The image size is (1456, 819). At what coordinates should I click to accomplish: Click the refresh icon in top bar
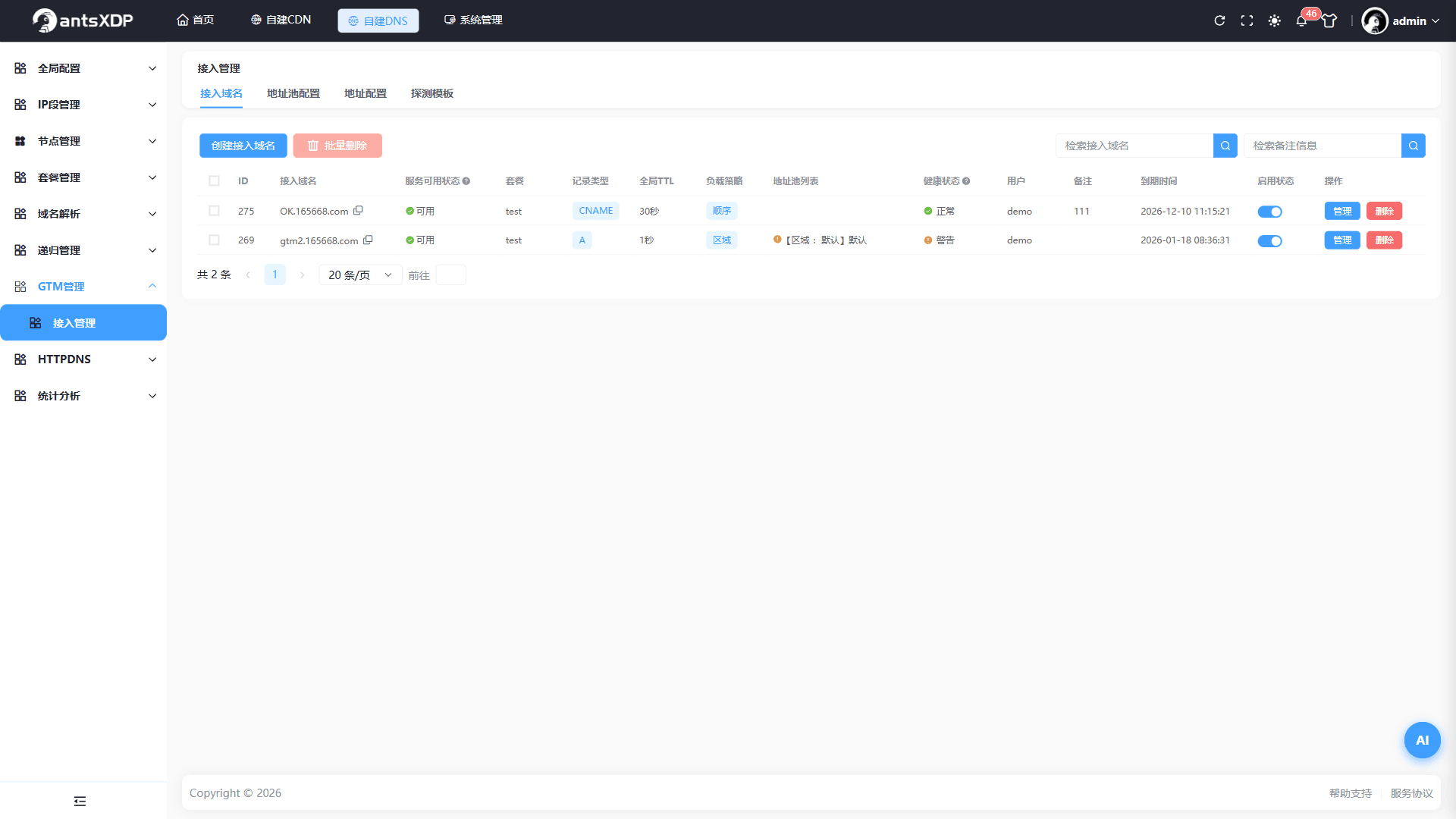click(x=1219, y=20)
